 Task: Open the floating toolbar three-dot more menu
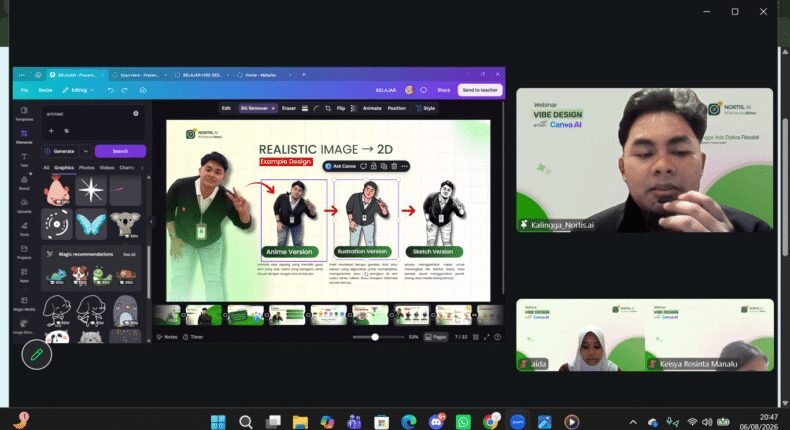(x=404, y=166)
